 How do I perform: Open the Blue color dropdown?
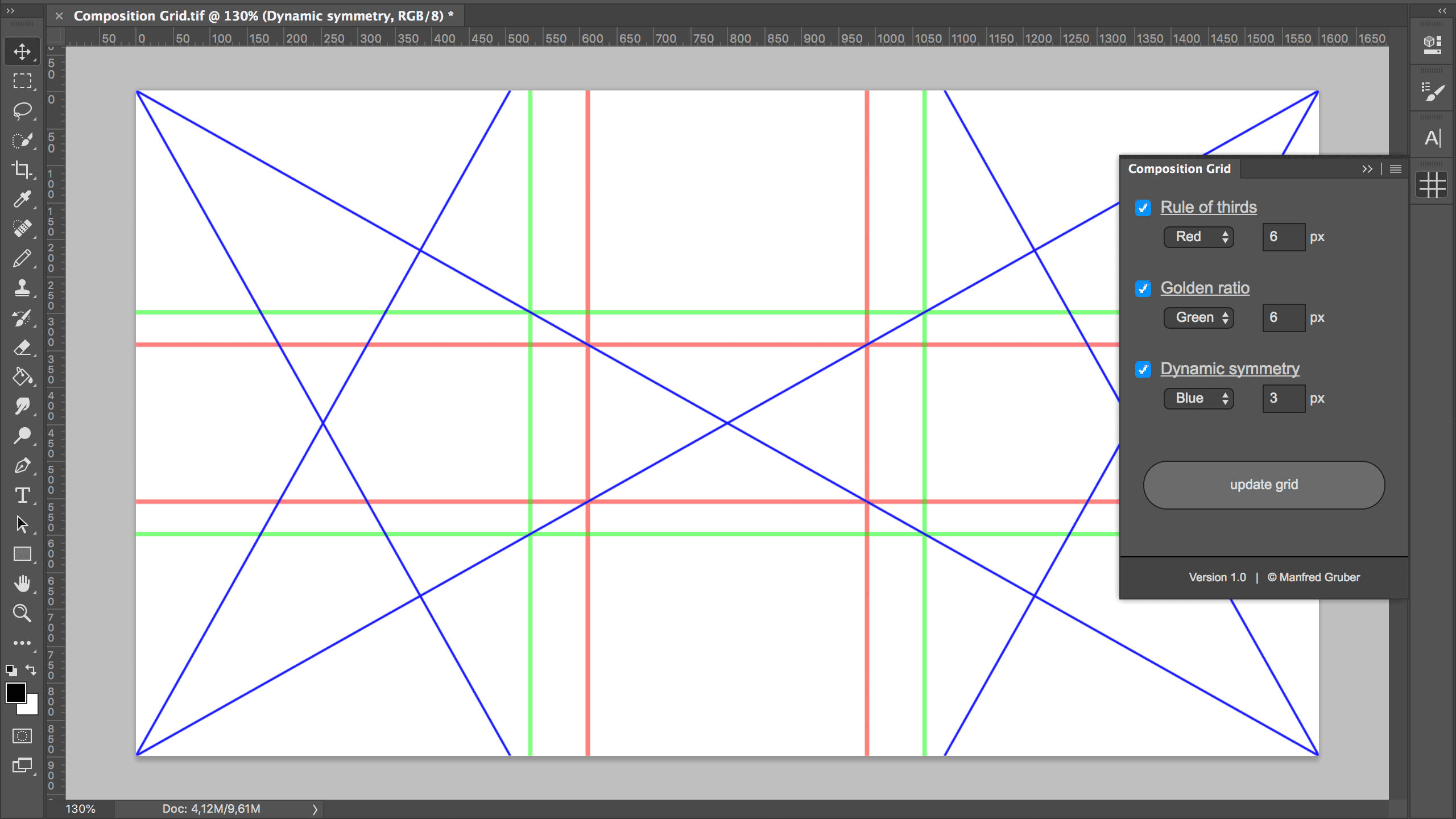[1198, 398]
